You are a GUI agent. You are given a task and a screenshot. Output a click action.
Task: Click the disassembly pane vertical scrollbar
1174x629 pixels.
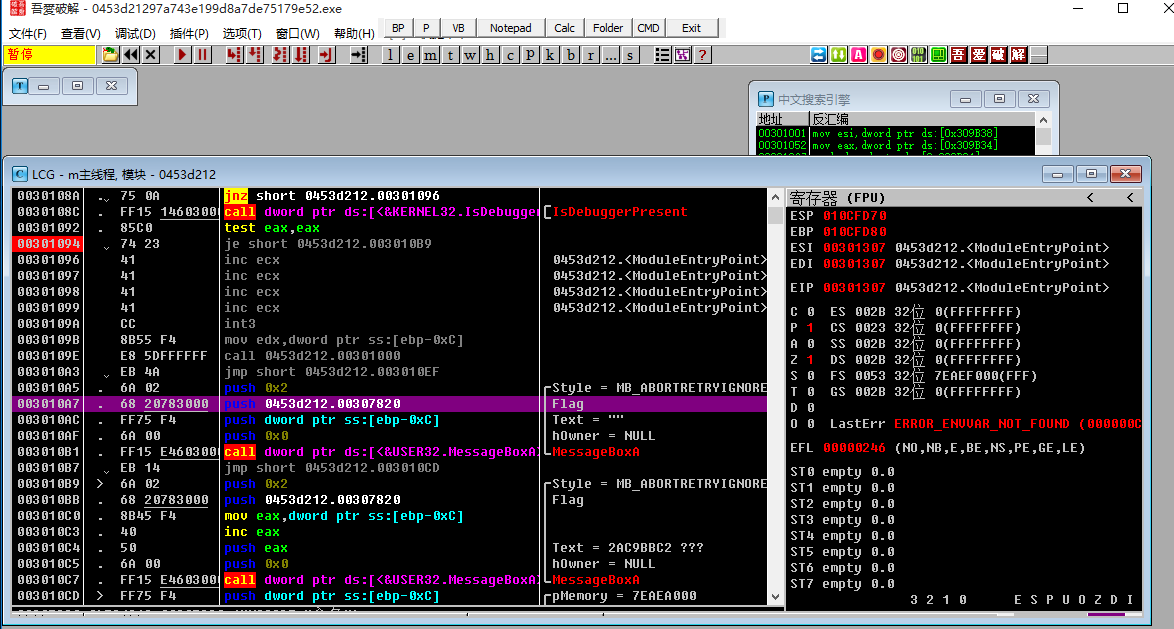point(775,400)
